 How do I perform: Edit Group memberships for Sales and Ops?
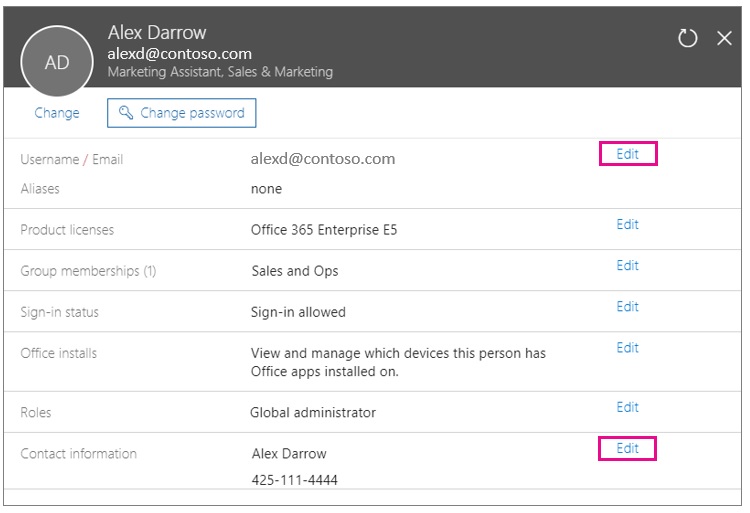click(x=628, y=265)
